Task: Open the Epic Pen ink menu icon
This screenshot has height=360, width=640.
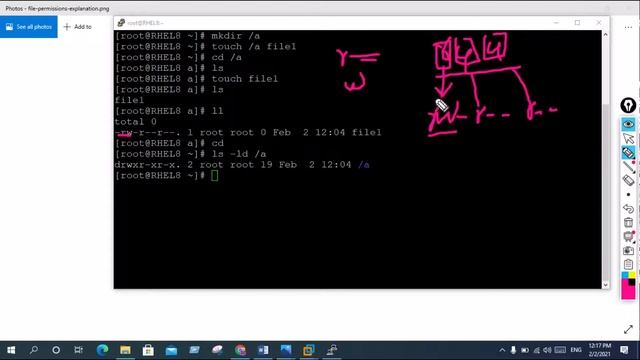Action: 628,105
